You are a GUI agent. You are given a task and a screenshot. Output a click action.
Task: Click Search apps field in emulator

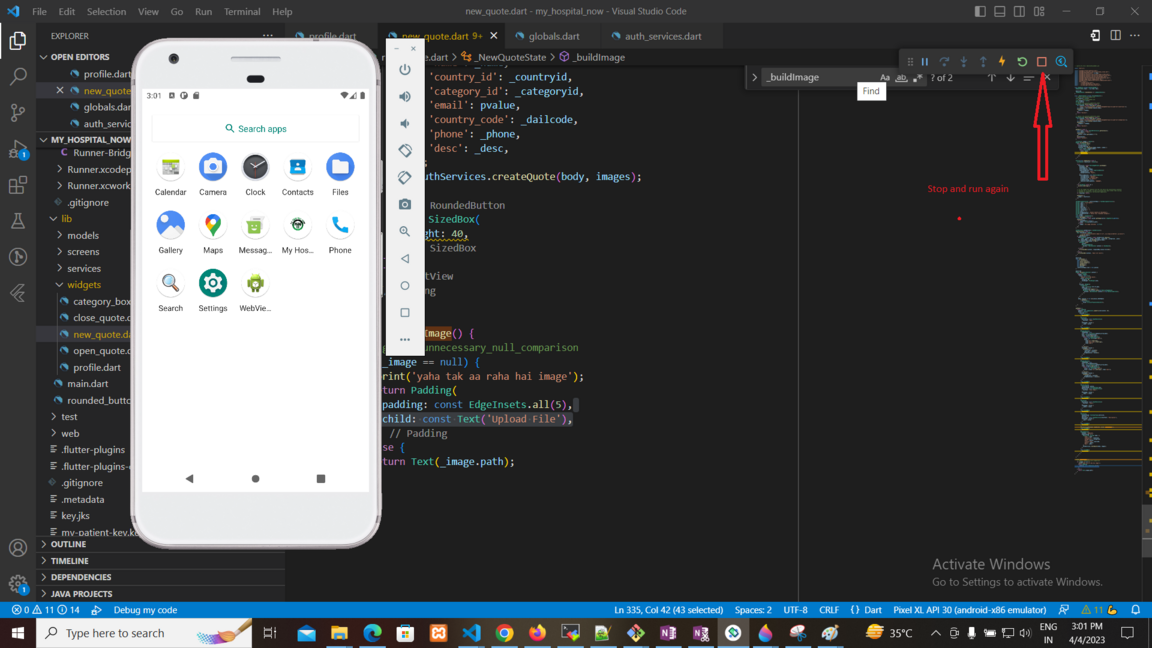(256, 129)
